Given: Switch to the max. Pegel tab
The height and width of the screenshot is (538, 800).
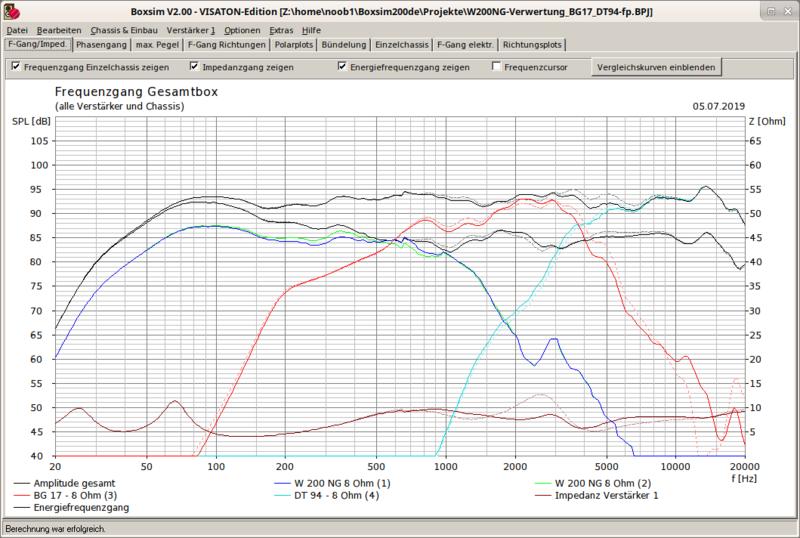Looking at the screenshot, I should (x=157, y=45).
